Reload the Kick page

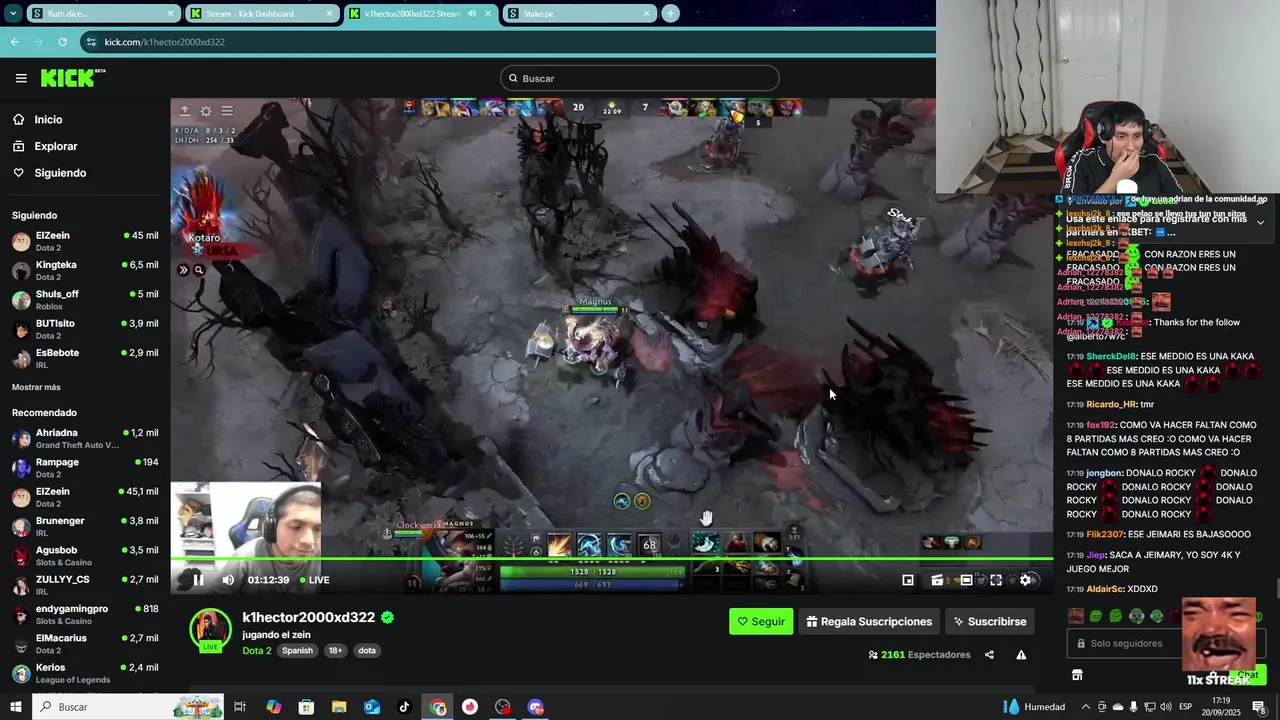[62, 42]
